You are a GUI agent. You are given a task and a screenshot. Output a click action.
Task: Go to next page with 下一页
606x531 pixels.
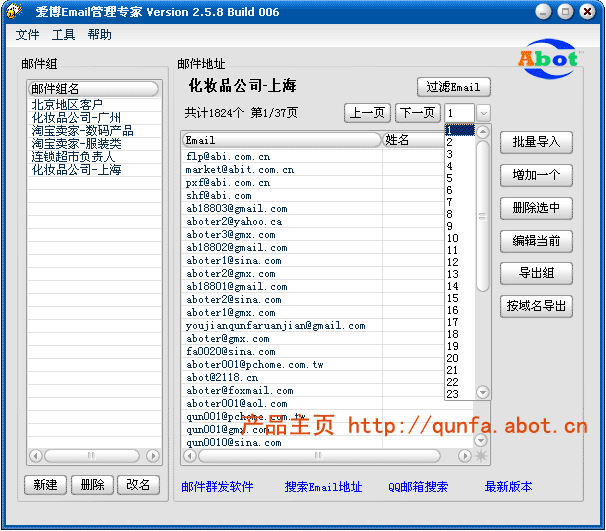coord(417,113)
